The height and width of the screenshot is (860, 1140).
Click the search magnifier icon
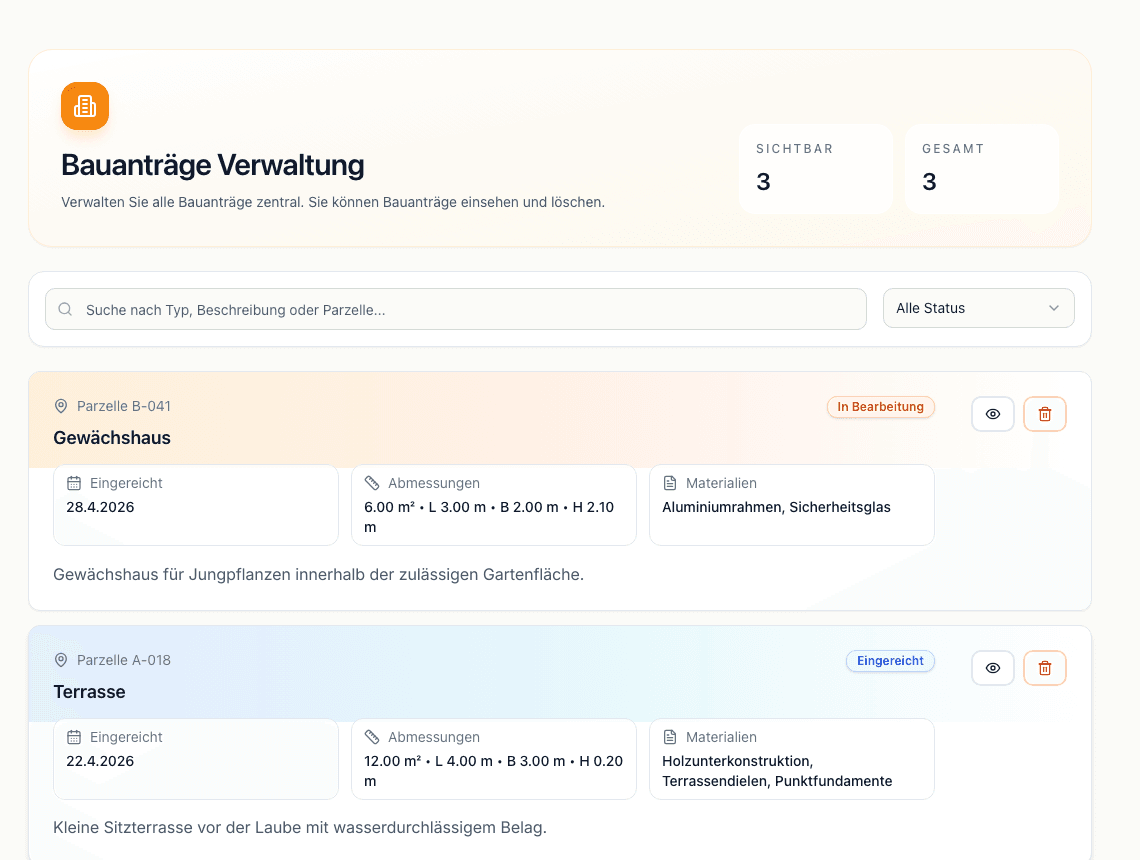(65, 309)
